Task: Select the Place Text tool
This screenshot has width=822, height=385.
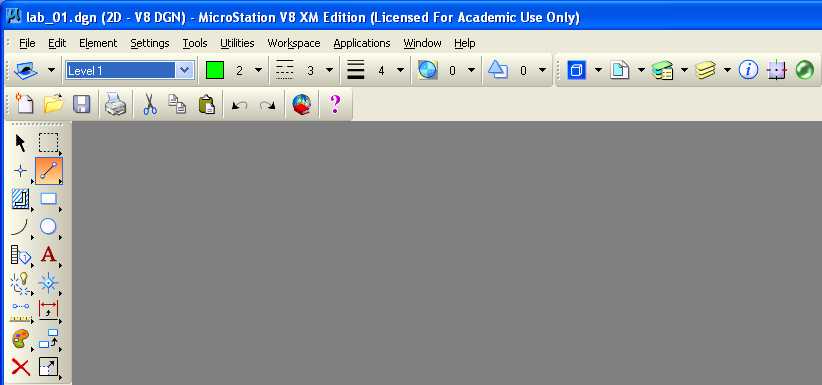Action: [49, 255]
